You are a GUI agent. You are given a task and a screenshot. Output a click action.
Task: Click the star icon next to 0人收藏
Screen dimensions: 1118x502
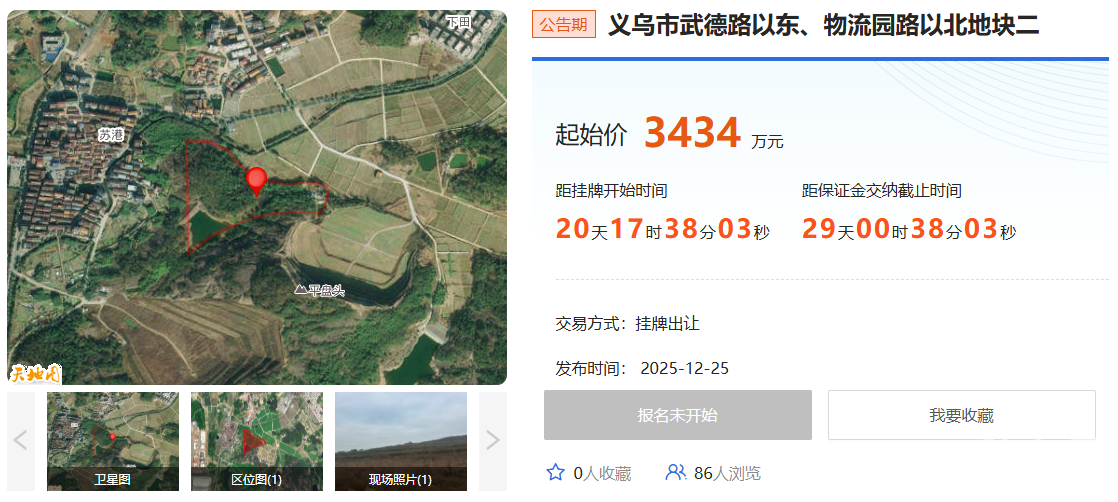coord(555,472)
